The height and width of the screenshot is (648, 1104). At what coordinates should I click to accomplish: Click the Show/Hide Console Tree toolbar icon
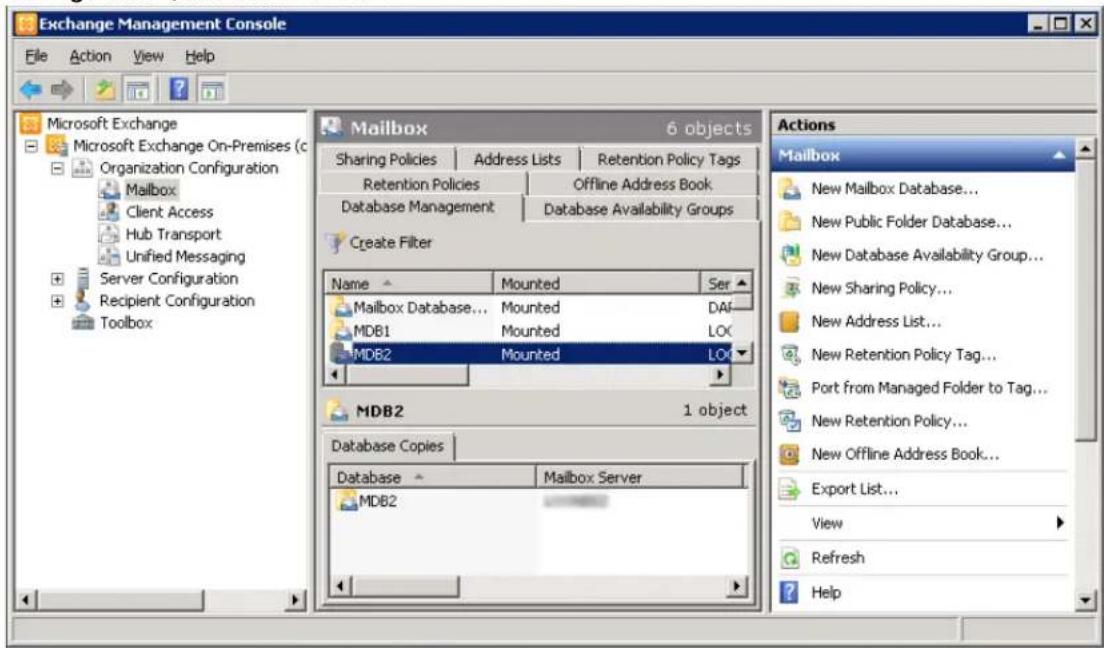point(137,89)
